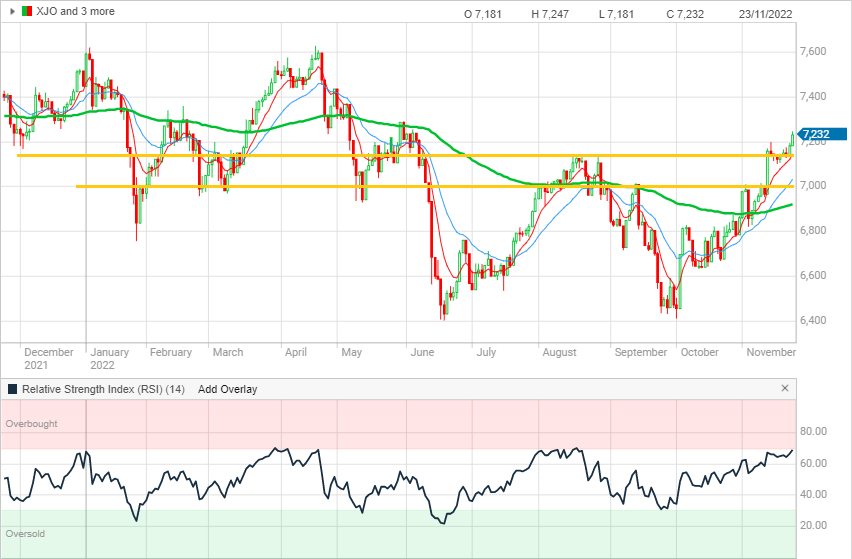The image size is (852, 559).
Task: Click the 7,600 price axis label
Action: tap(813, 52)
